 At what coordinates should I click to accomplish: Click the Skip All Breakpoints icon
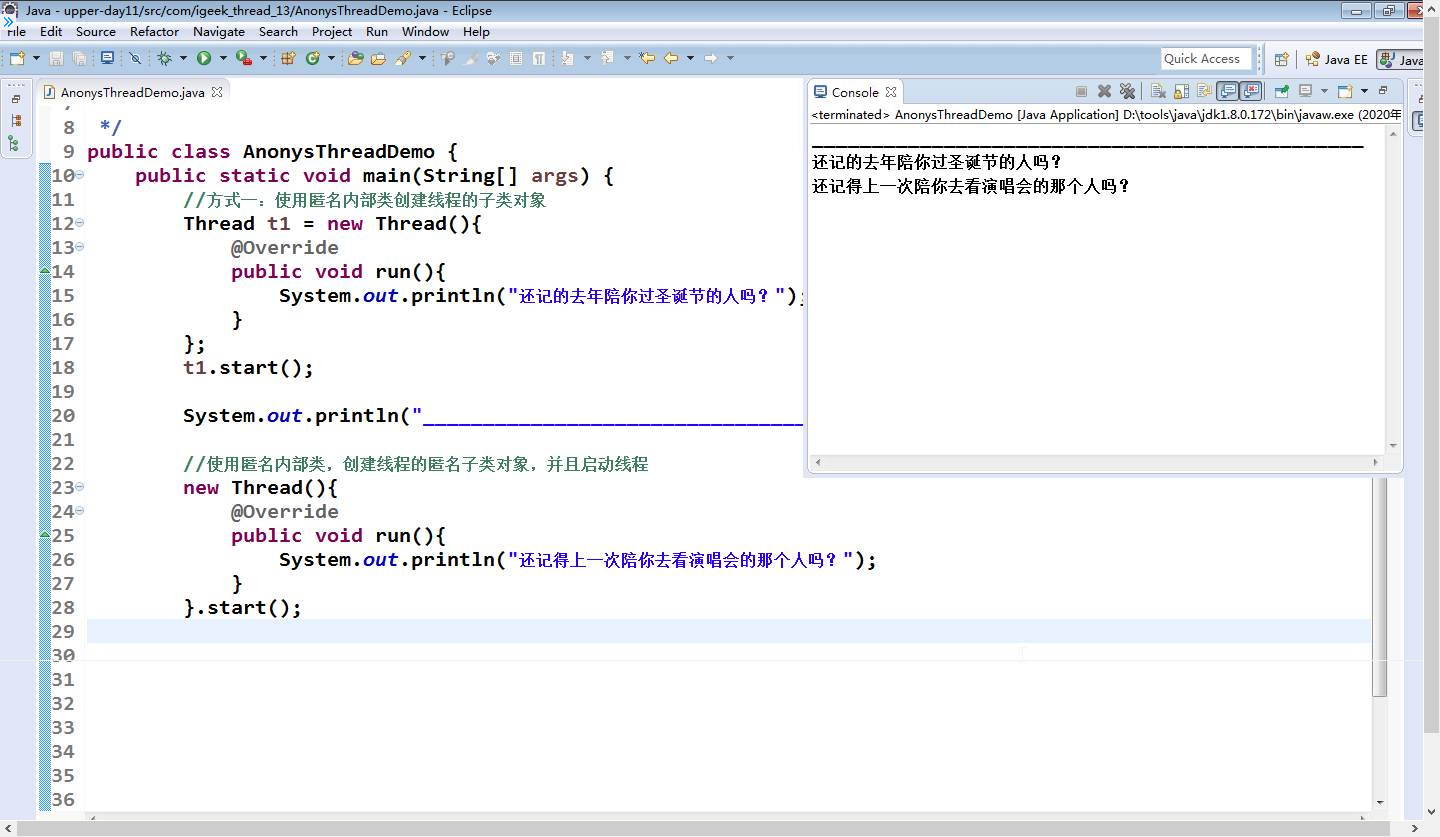point(135,58)
